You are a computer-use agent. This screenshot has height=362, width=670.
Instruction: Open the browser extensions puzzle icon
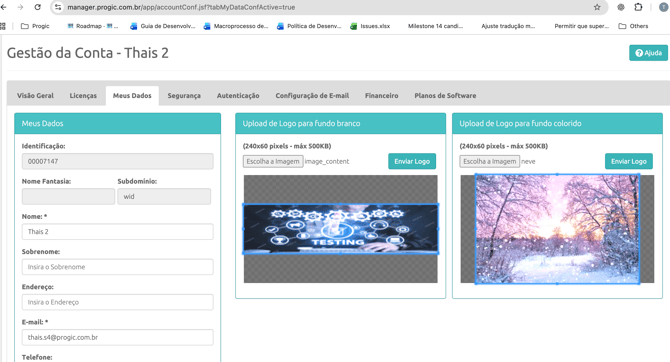638,7
